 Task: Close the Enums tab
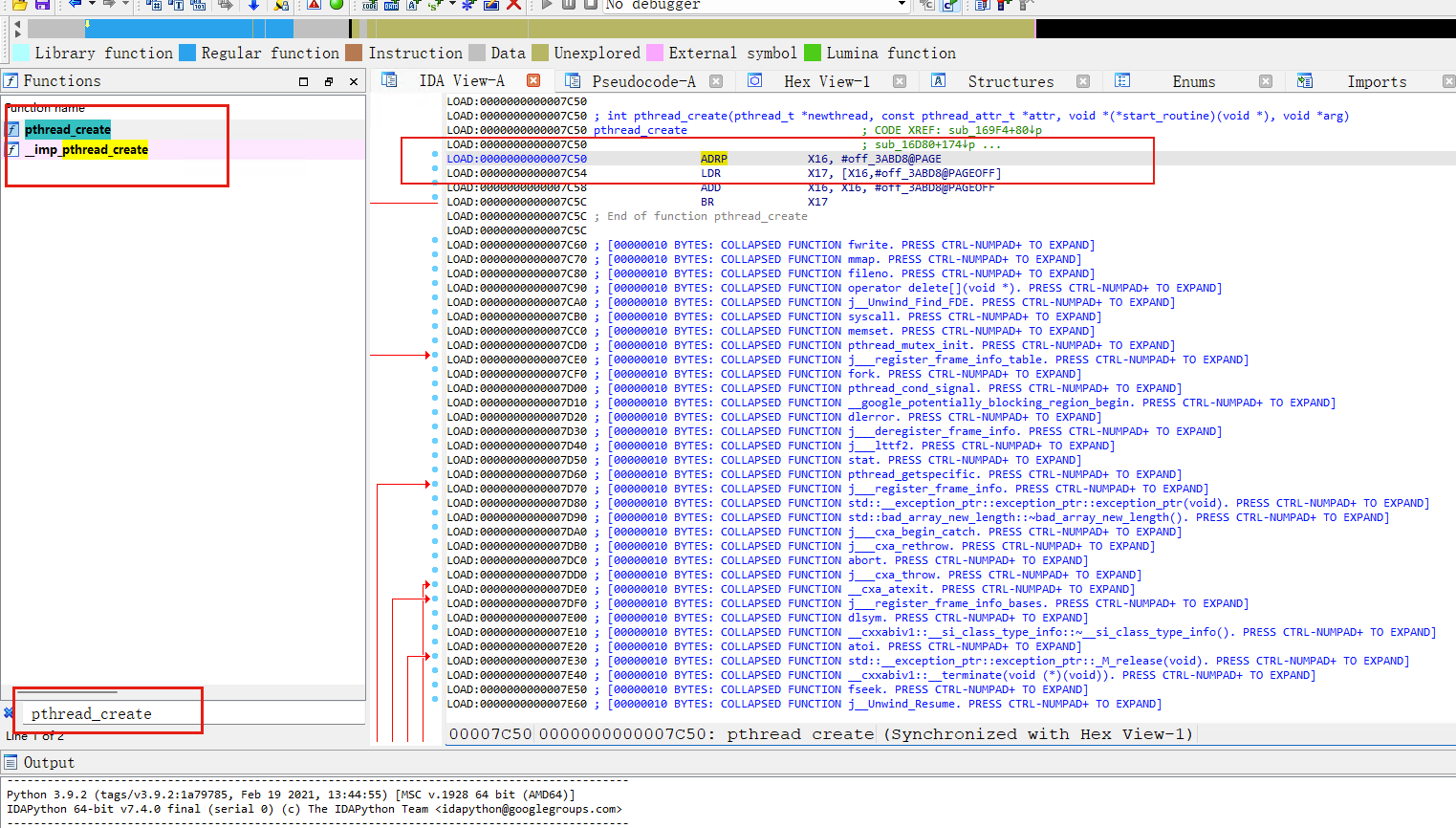coord(1266,81)
